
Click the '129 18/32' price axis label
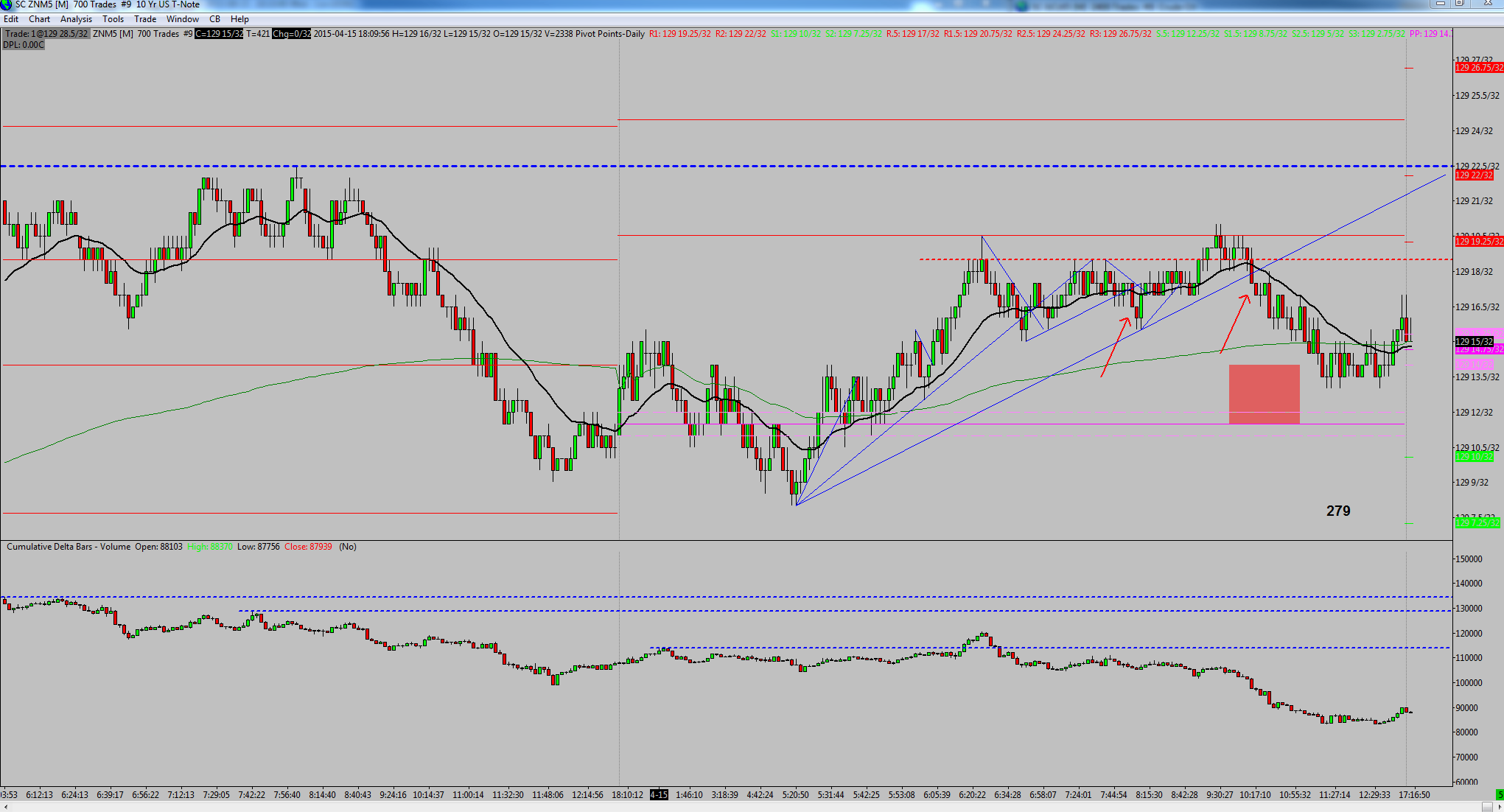[1474, 272]
